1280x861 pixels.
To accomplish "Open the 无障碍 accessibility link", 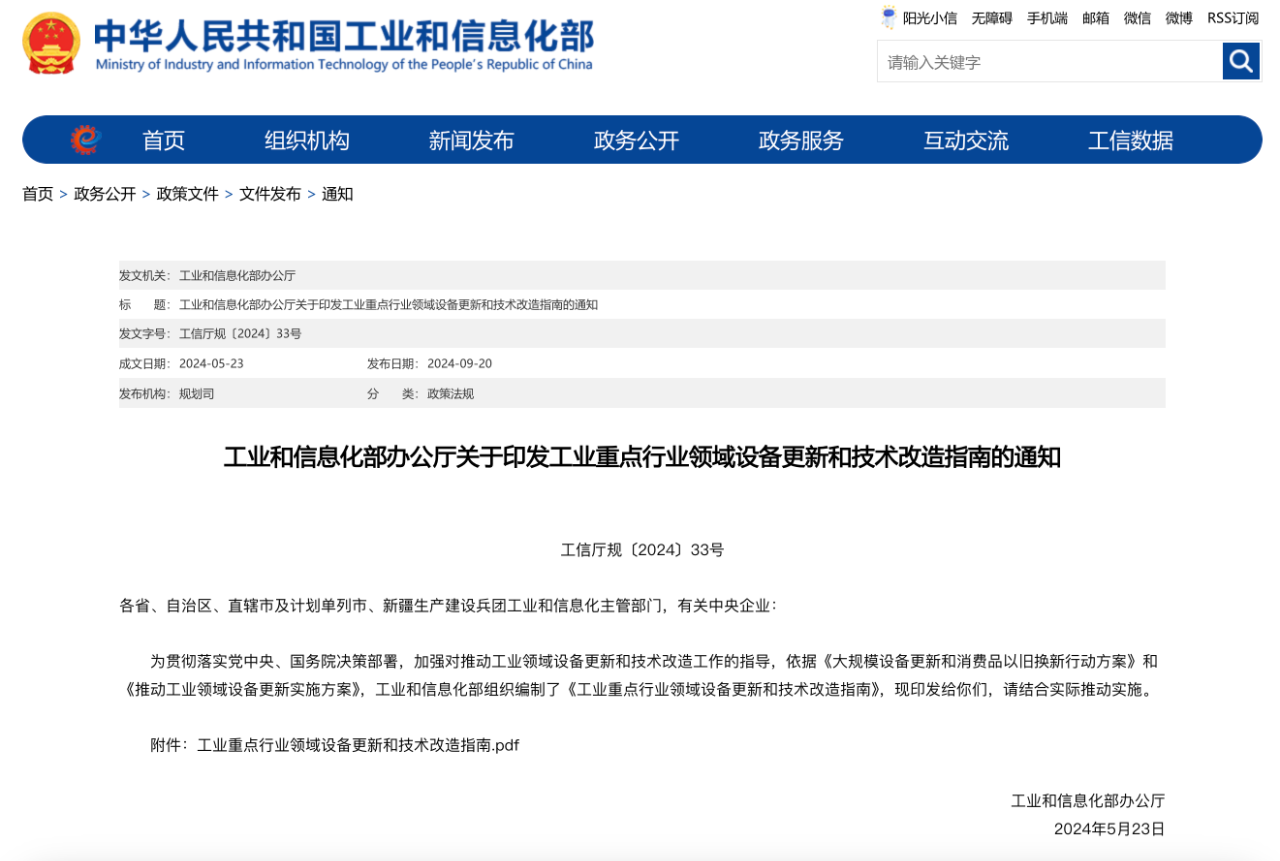I will (x=992, y=18).
